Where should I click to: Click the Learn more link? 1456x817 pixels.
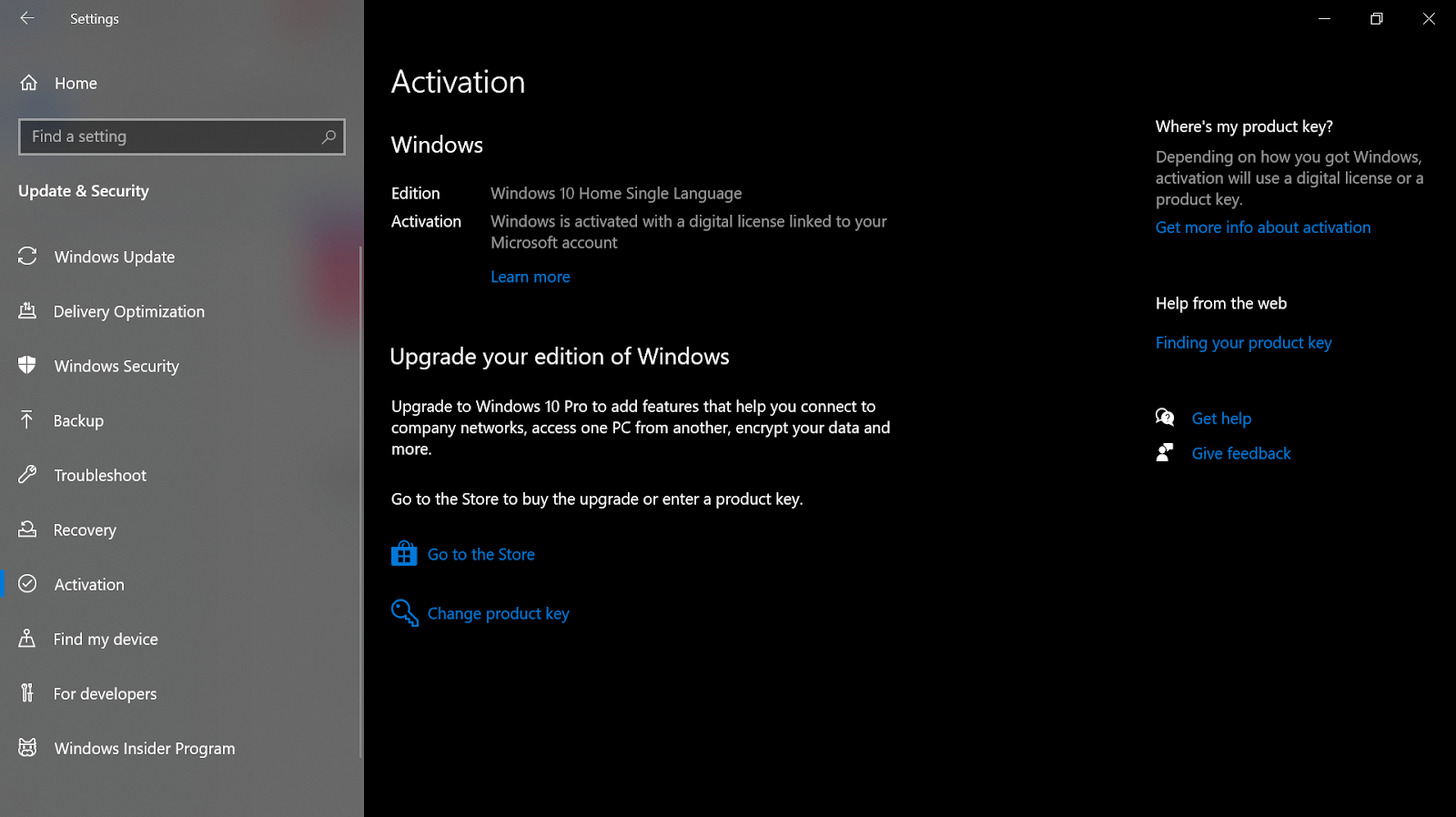point(531,277)
